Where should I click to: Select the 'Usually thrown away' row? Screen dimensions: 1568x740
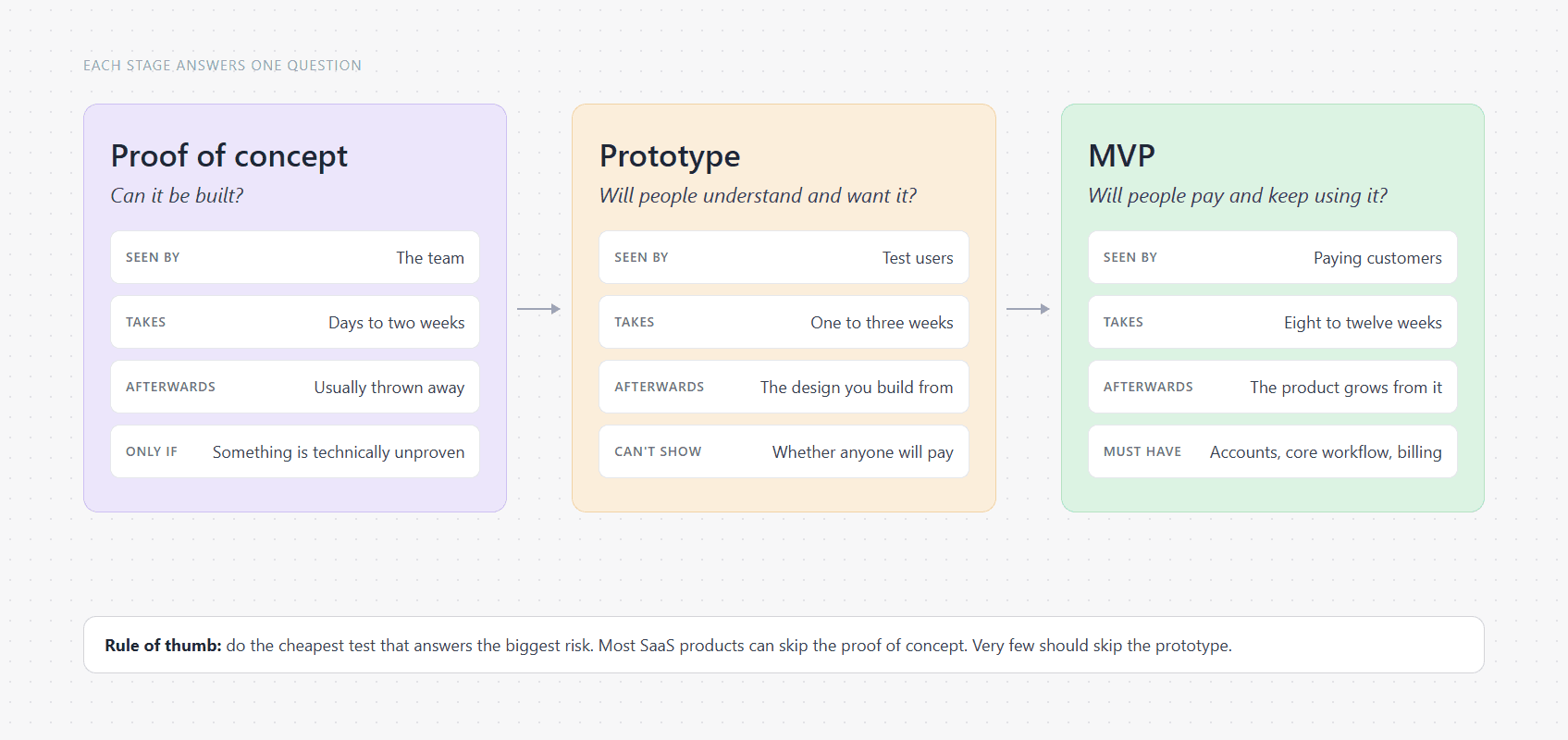click(295, 387)
